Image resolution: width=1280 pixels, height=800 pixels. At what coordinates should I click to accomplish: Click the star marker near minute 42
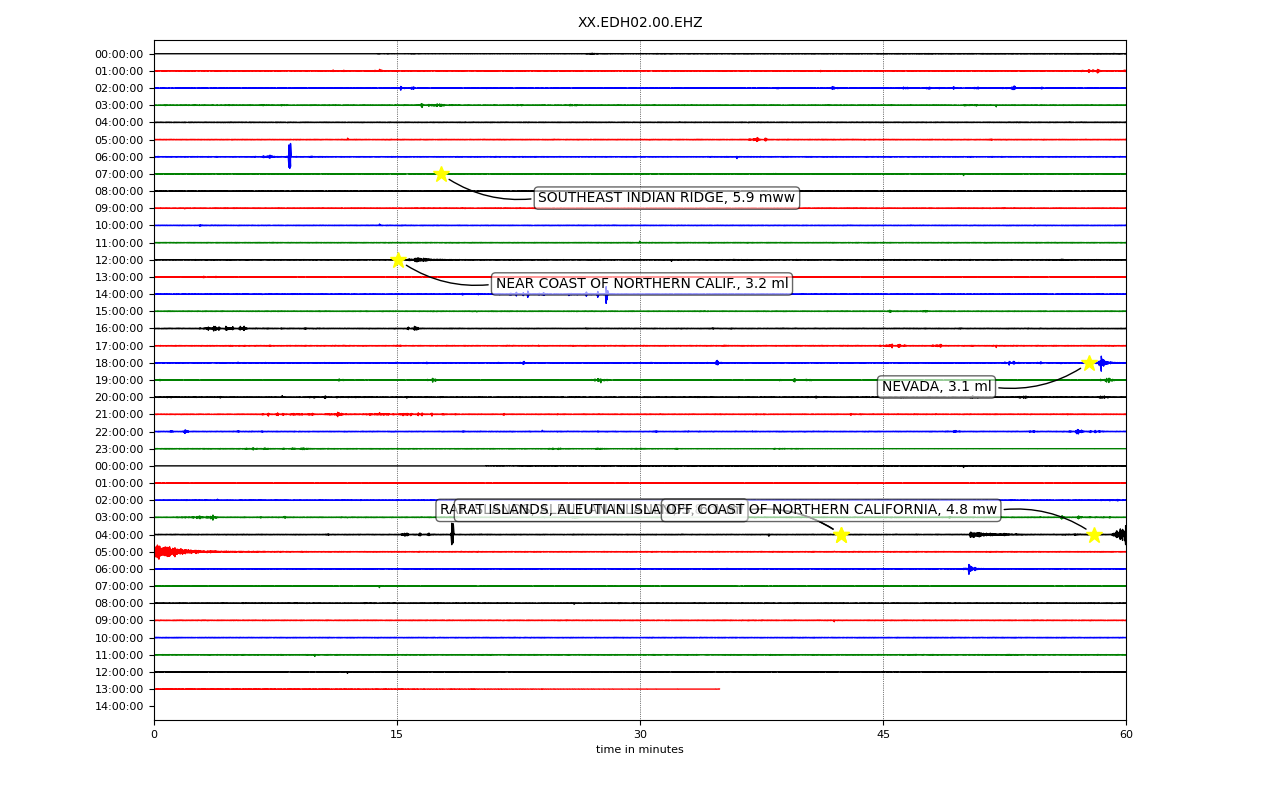(x=841, y=535)
